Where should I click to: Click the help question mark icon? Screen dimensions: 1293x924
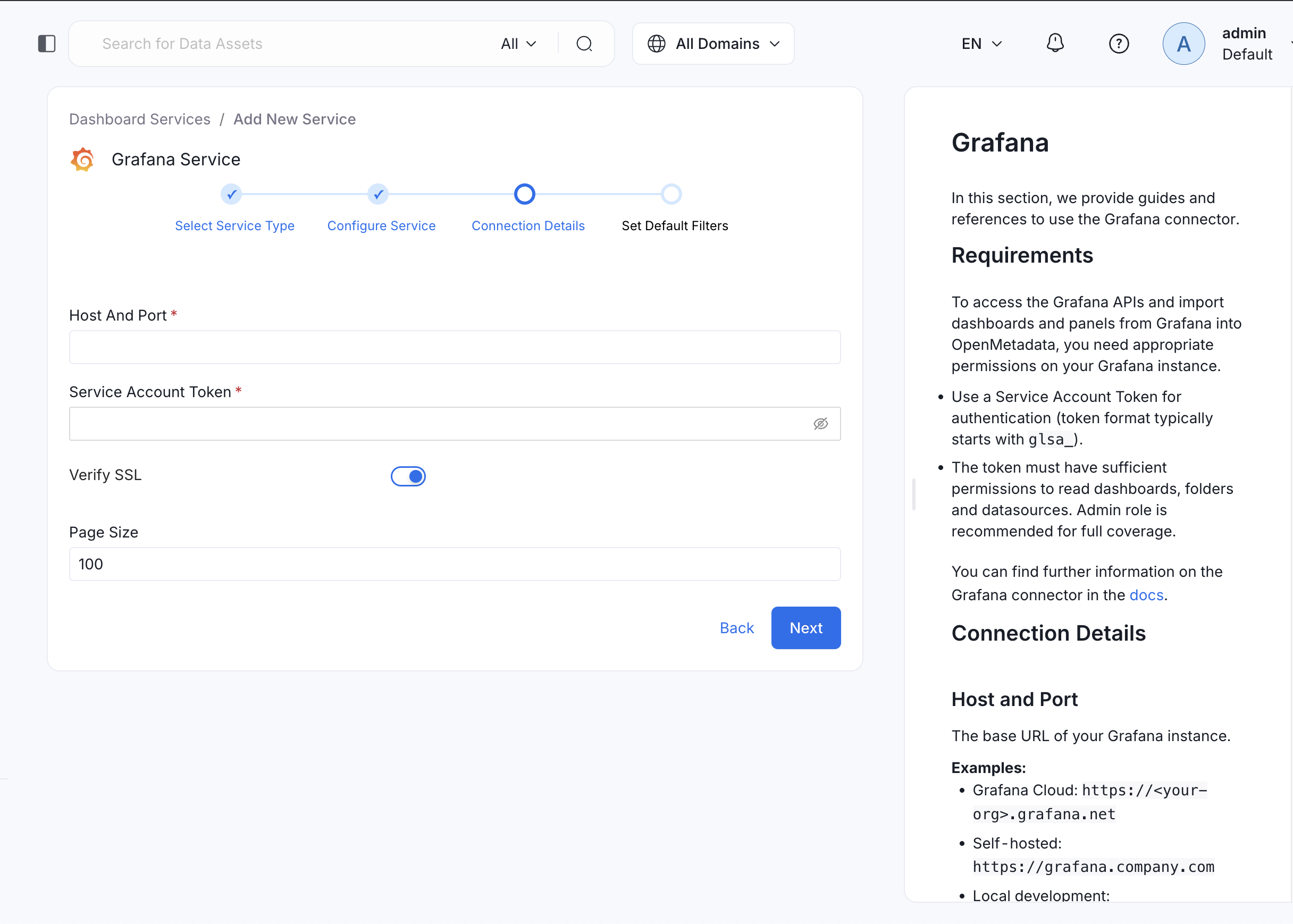[1119, 43]
